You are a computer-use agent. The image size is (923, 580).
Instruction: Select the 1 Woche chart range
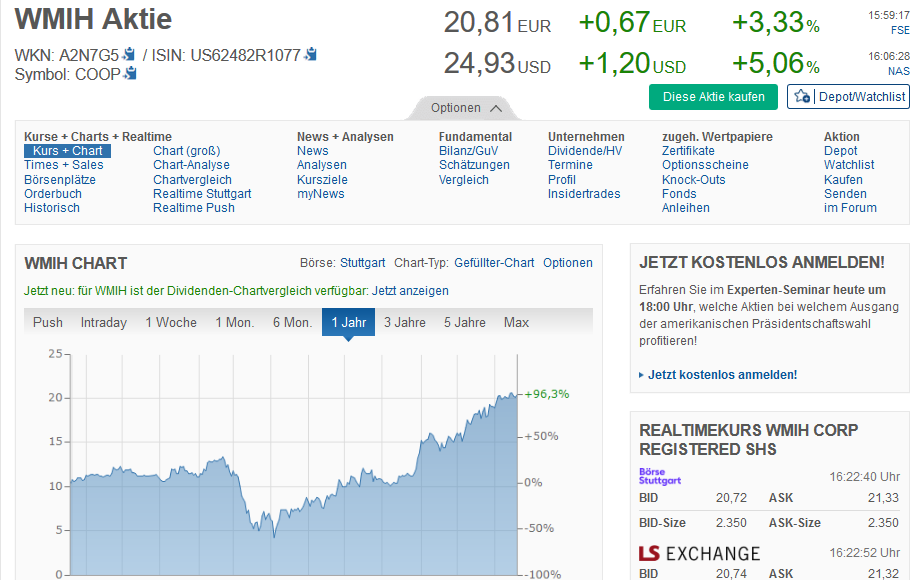click(171, 322)
